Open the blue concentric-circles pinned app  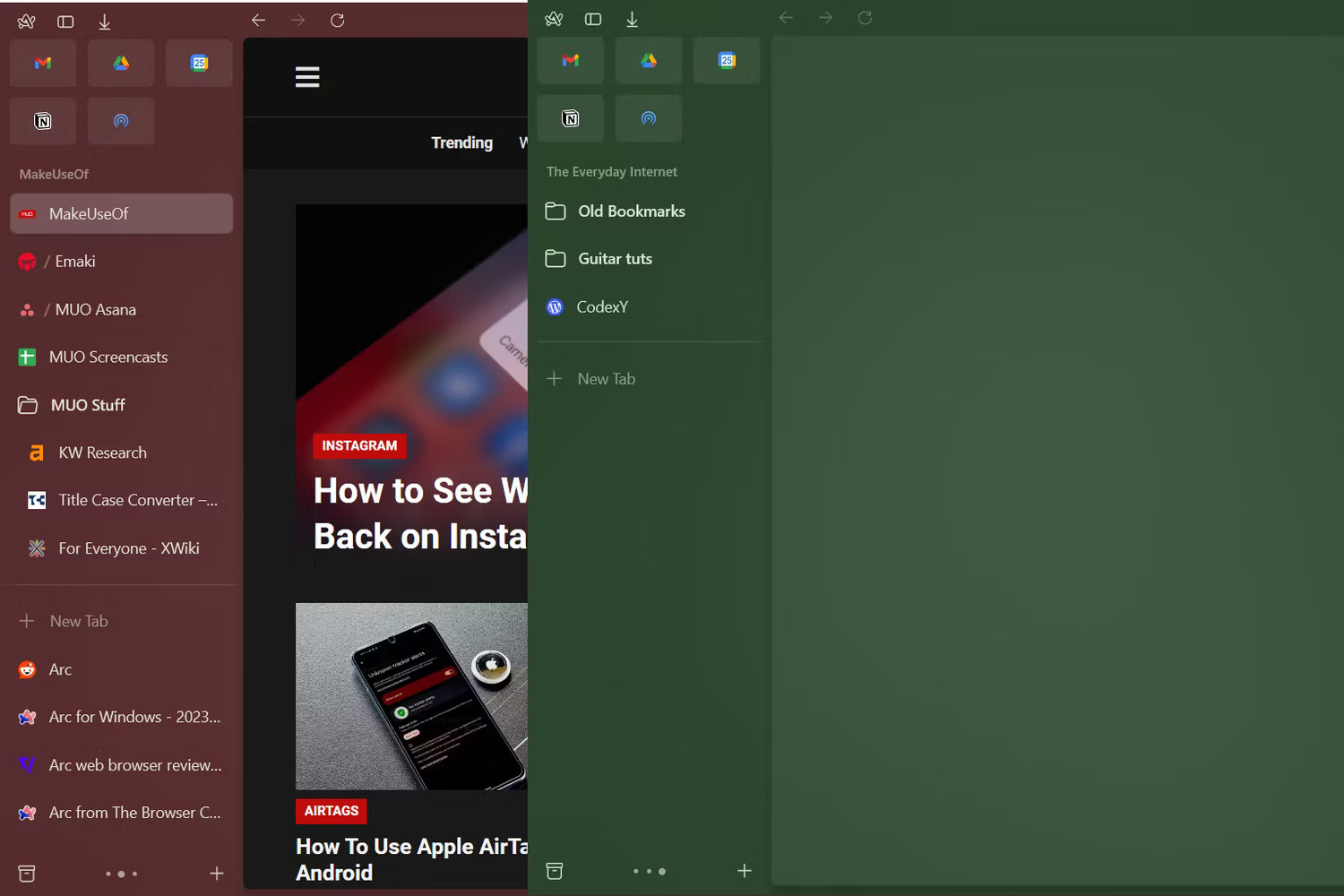[x=121, y=121]
